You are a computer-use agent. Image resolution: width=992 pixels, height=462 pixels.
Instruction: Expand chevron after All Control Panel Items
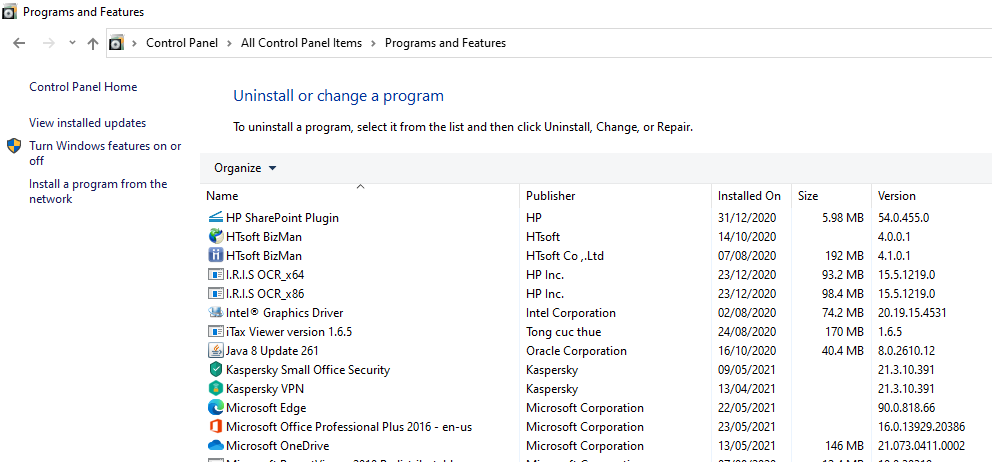[x=373, y=43]
